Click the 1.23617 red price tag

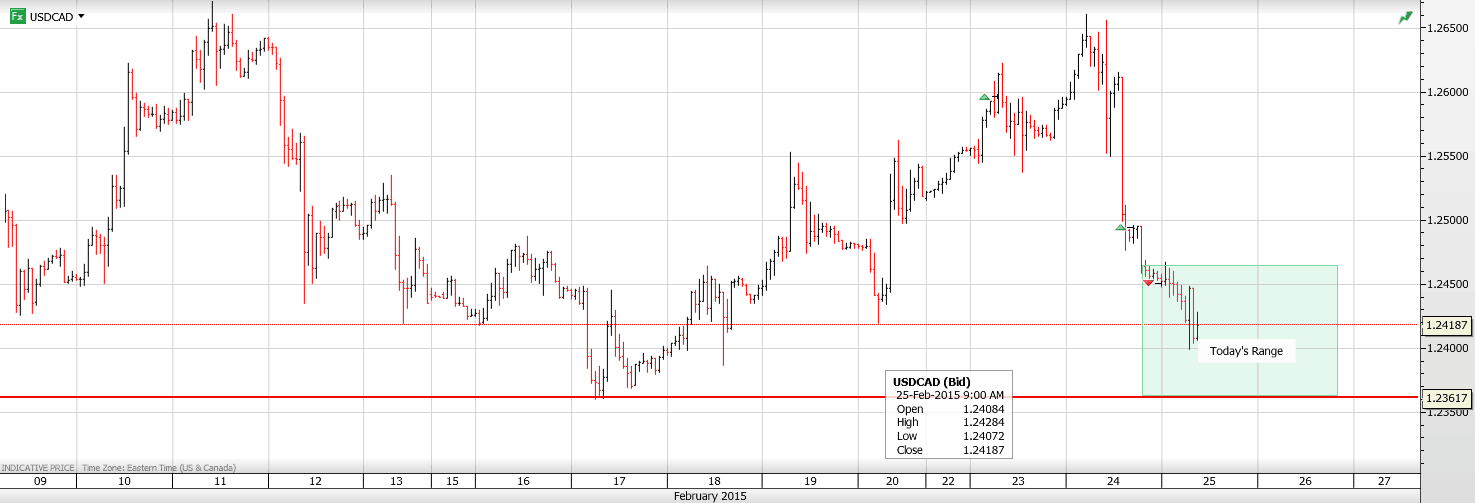(1446, 398)
